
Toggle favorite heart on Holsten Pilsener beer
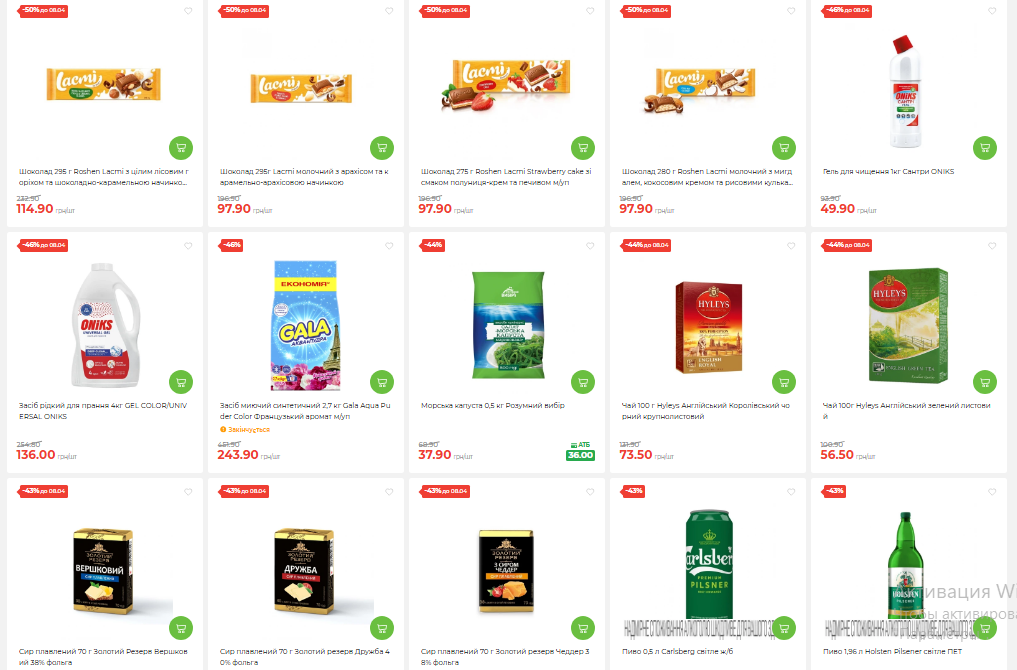click(992, 492)
